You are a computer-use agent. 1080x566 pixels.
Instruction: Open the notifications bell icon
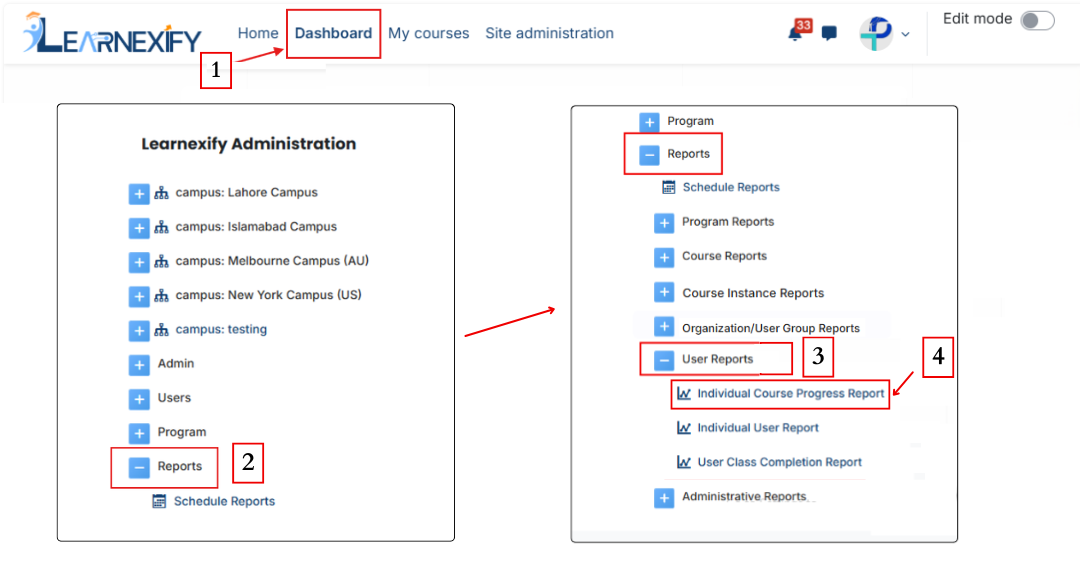[795, 34]
